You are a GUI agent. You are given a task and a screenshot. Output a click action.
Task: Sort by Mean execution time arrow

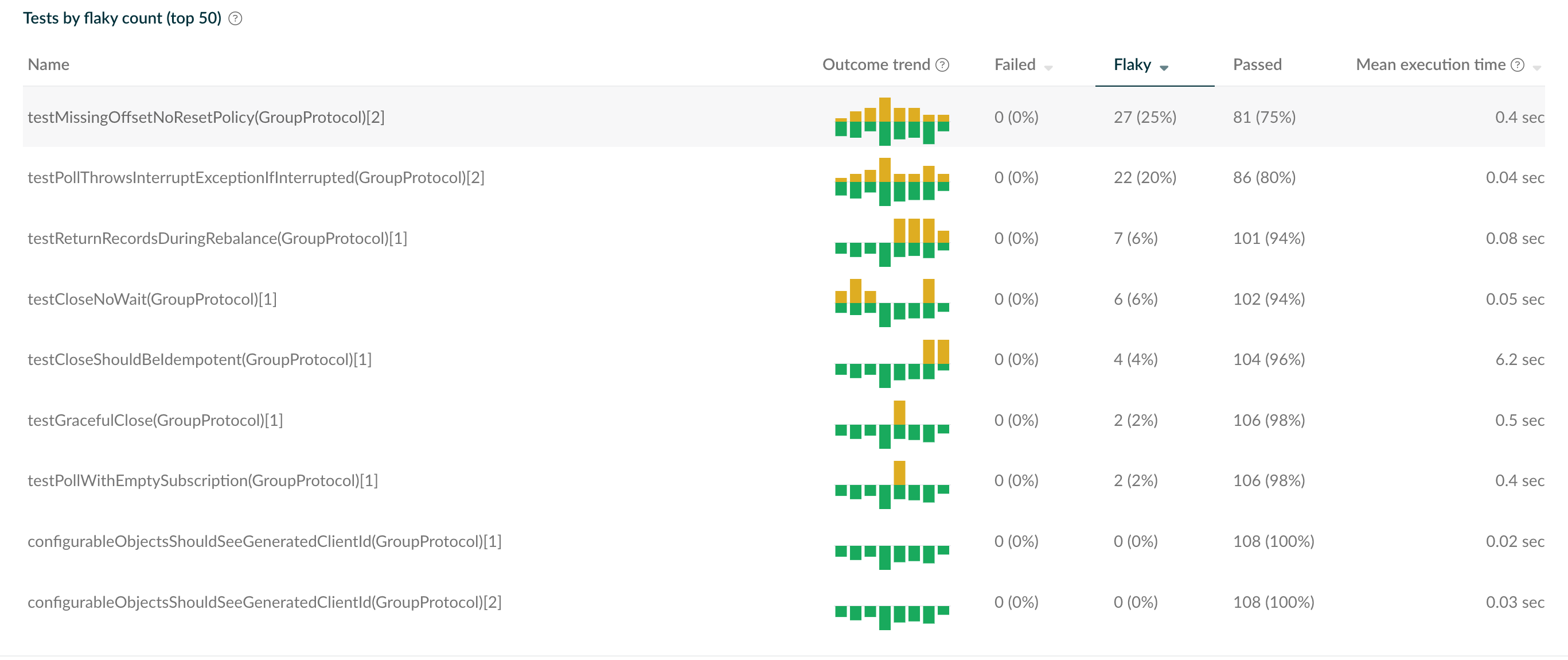[1537, 68]
